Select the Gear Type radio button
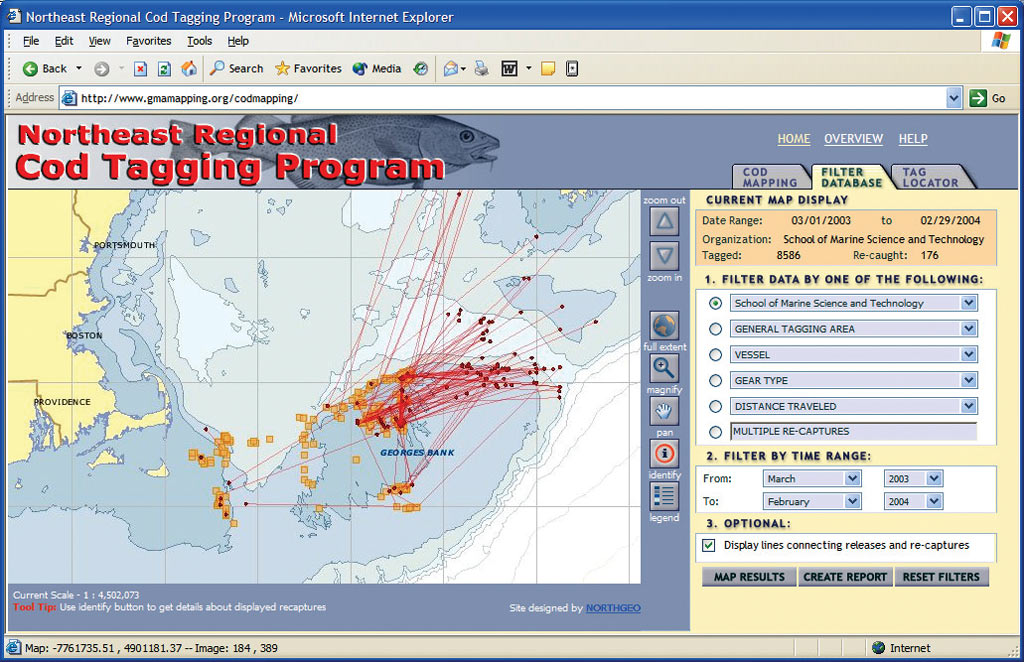This screenshot has width=1024, height=662. pyautogui.click(x=716, y=381)
